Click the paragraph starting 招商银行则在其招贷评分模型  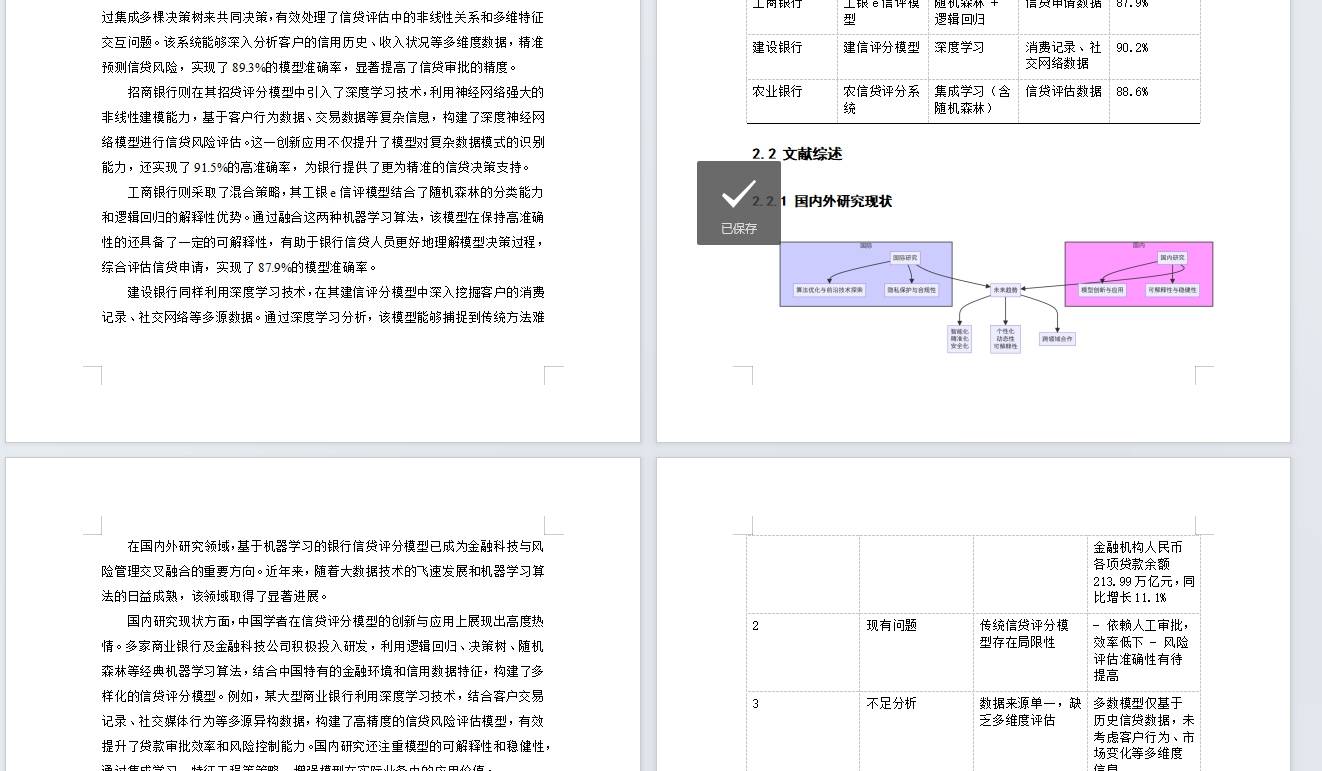323,130
